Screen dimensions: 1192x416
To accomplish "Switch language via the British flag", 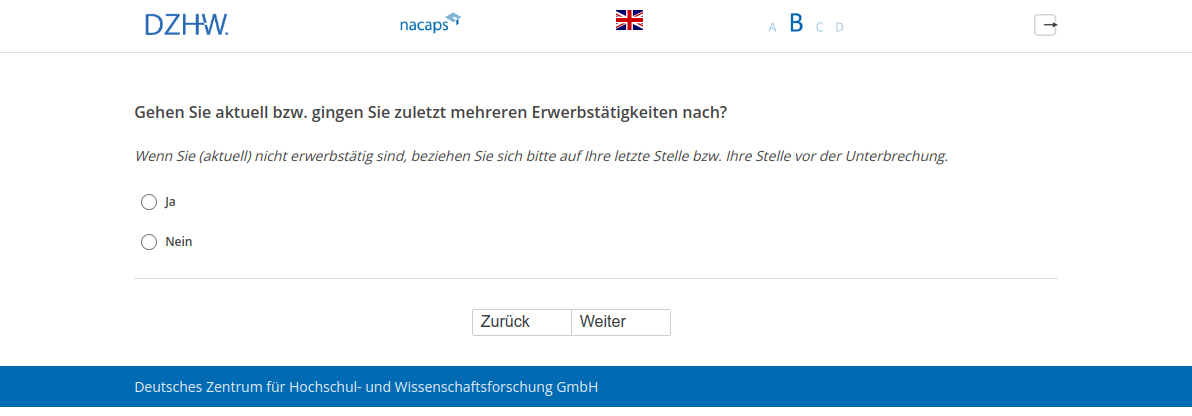I will [629, 20].
